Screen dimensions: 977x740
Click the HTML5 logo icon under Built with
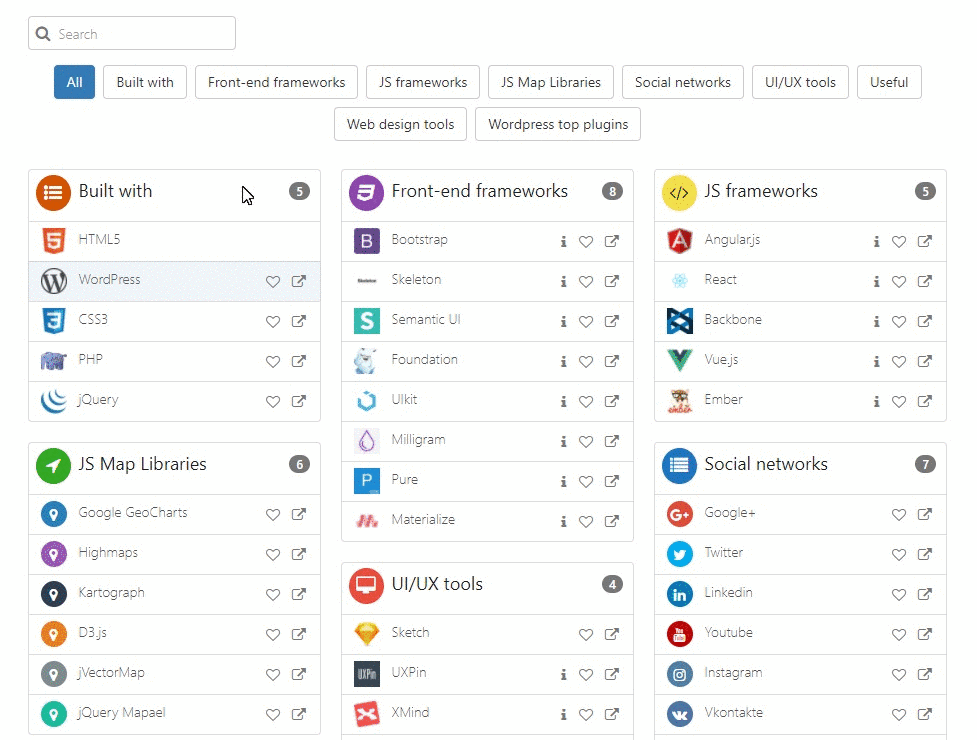53,240
